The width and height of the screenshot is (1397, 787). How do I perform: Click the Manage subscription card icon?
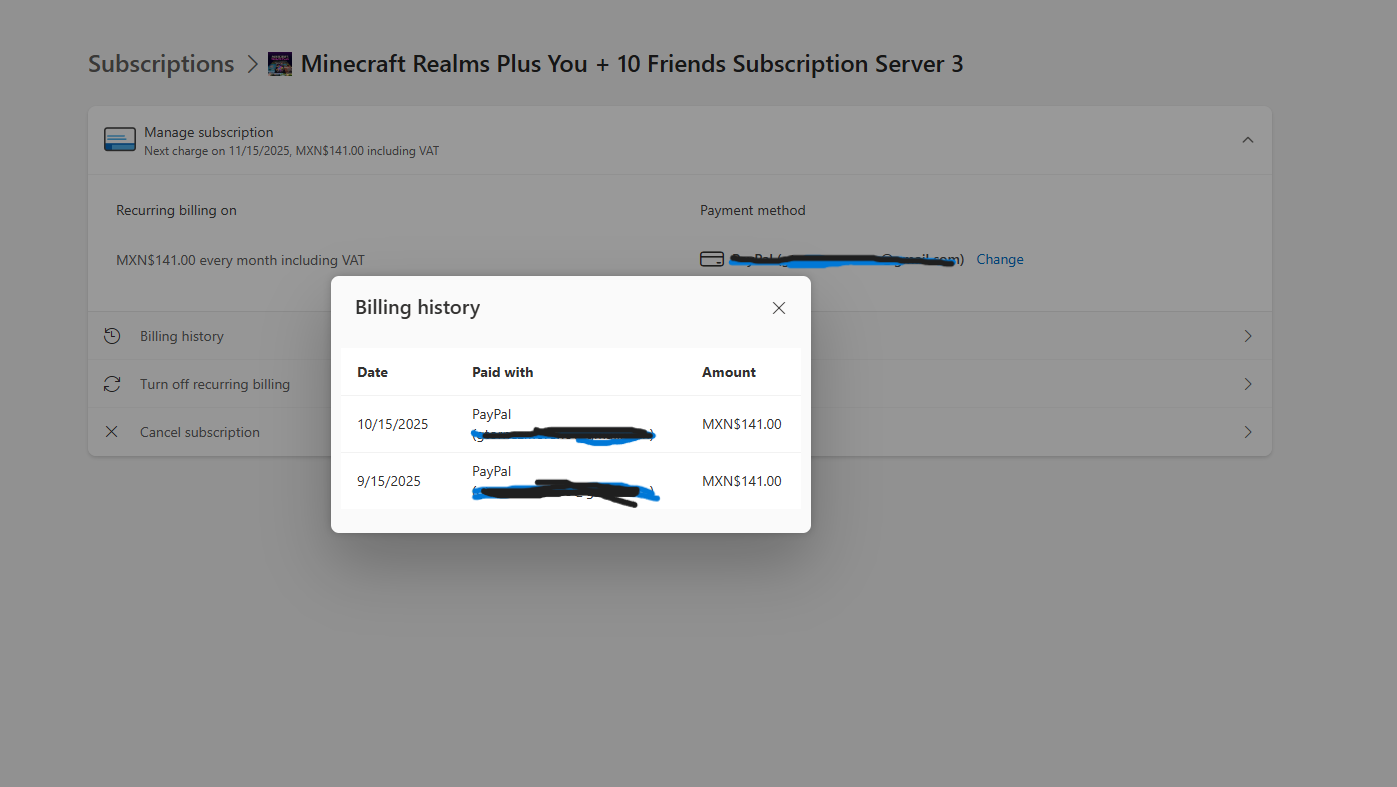120,140
